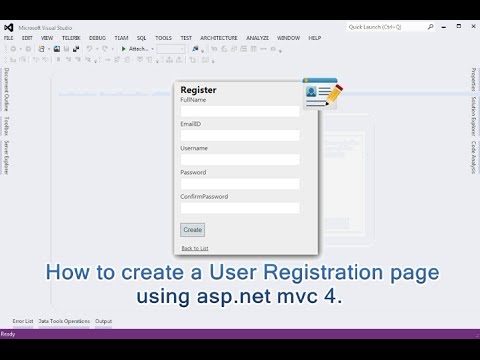Open the SQL menu
The height and width of the screenshot is (360, 480).
click(x=141, y=38)
